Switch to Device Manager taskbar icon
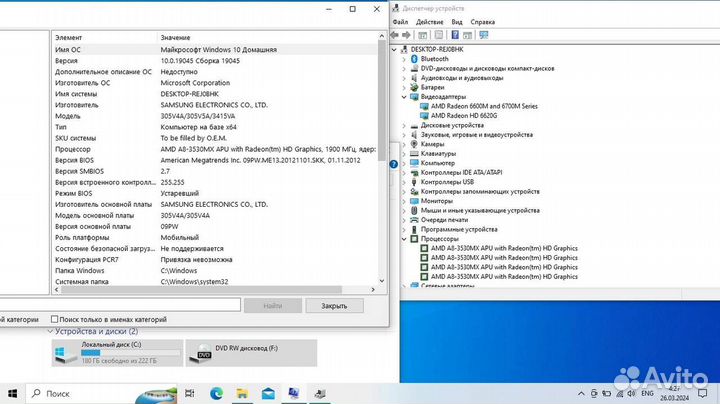Screen dimensions: 720x404 pos(320,393)
